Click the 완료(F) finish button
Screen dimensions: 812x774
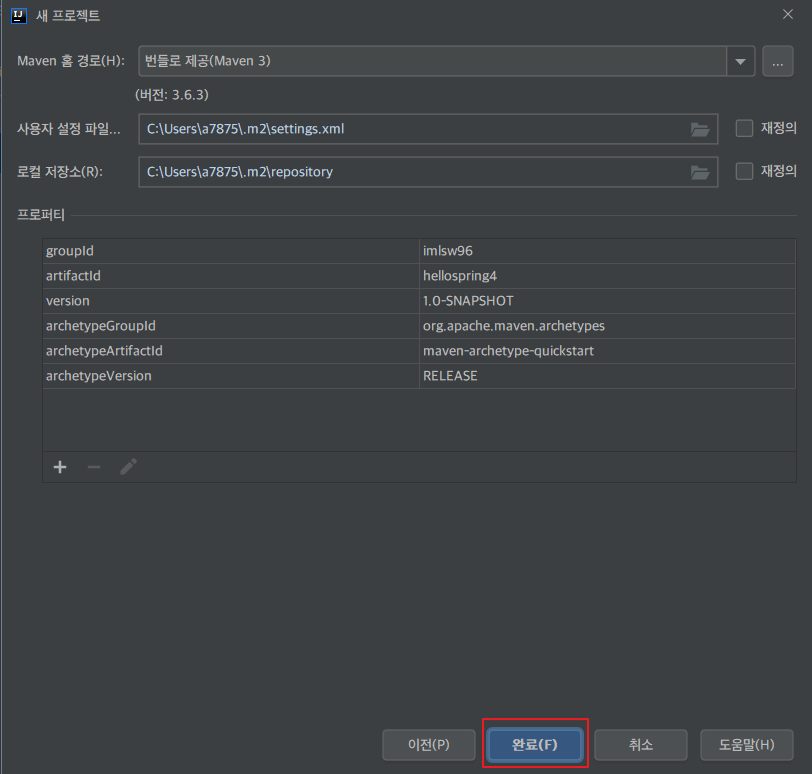[535, 745]
